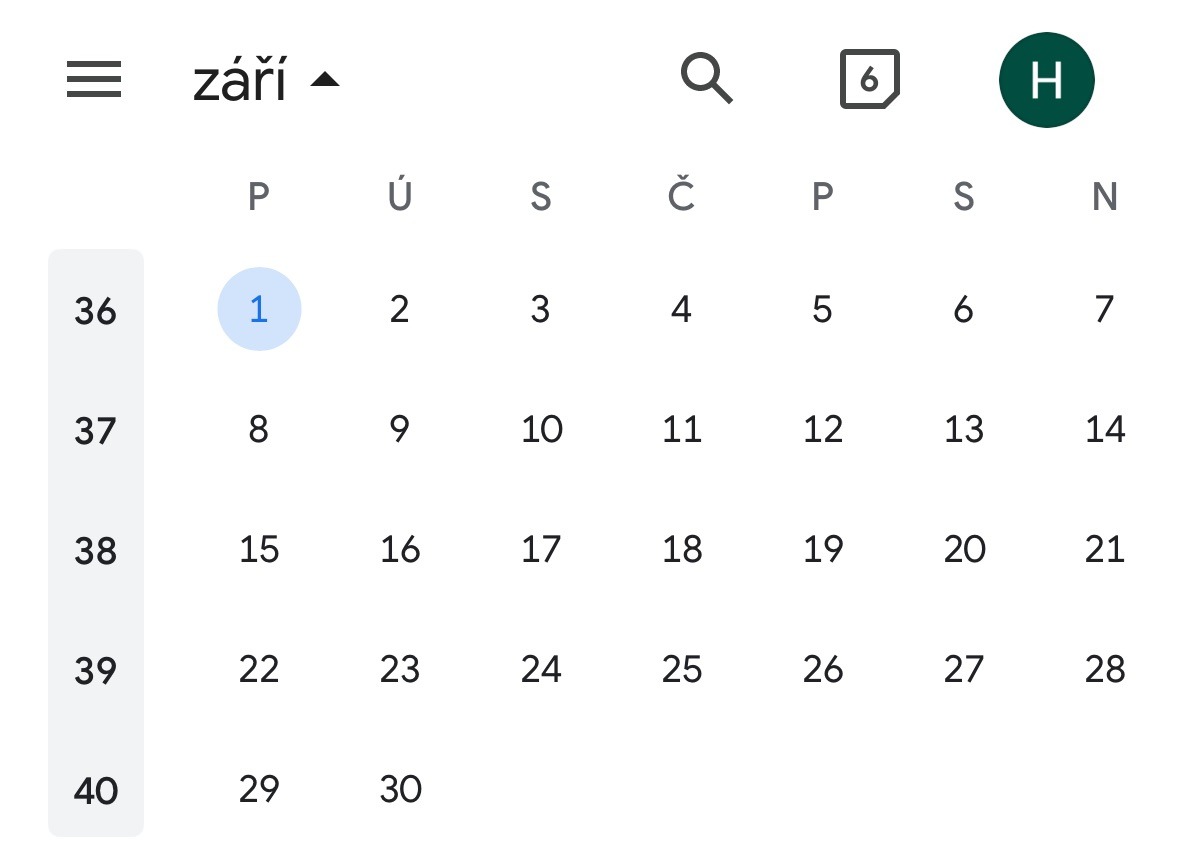
Task: Click the N Sunday column header
Action: (x=1104, y=197)
